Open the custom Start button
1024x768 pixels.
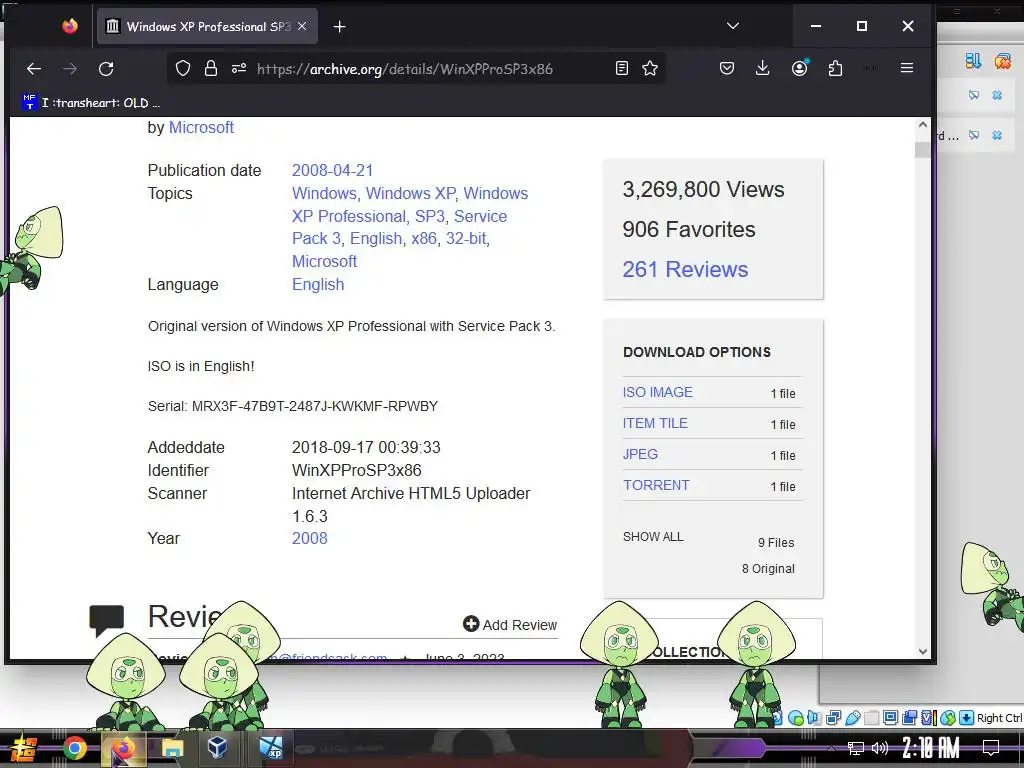pyautogui.click(x=22, y=748)
